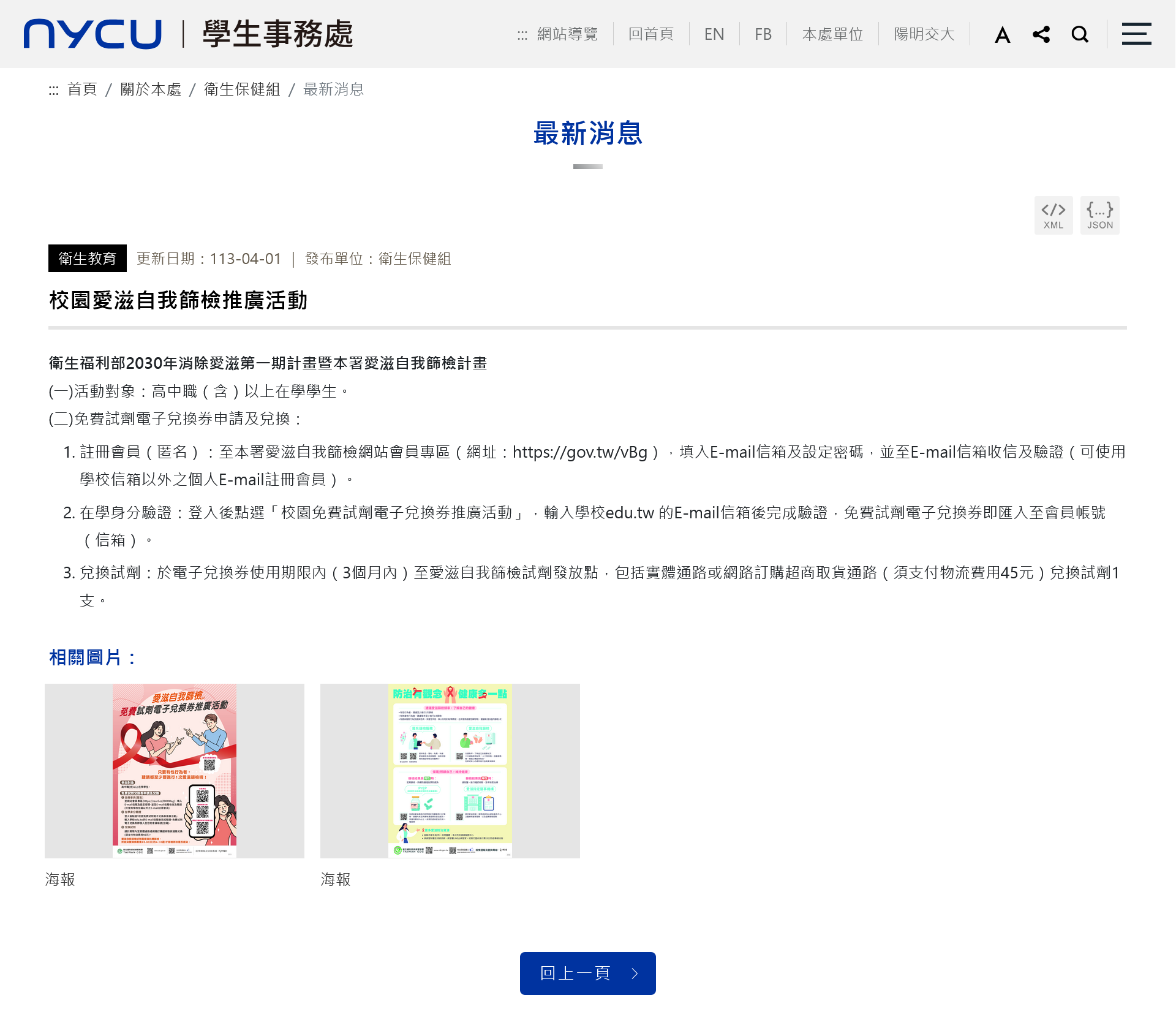Screen dimensions: 1176x1025
Task: Open the hamburger menu
Action: coord(1136,34)
